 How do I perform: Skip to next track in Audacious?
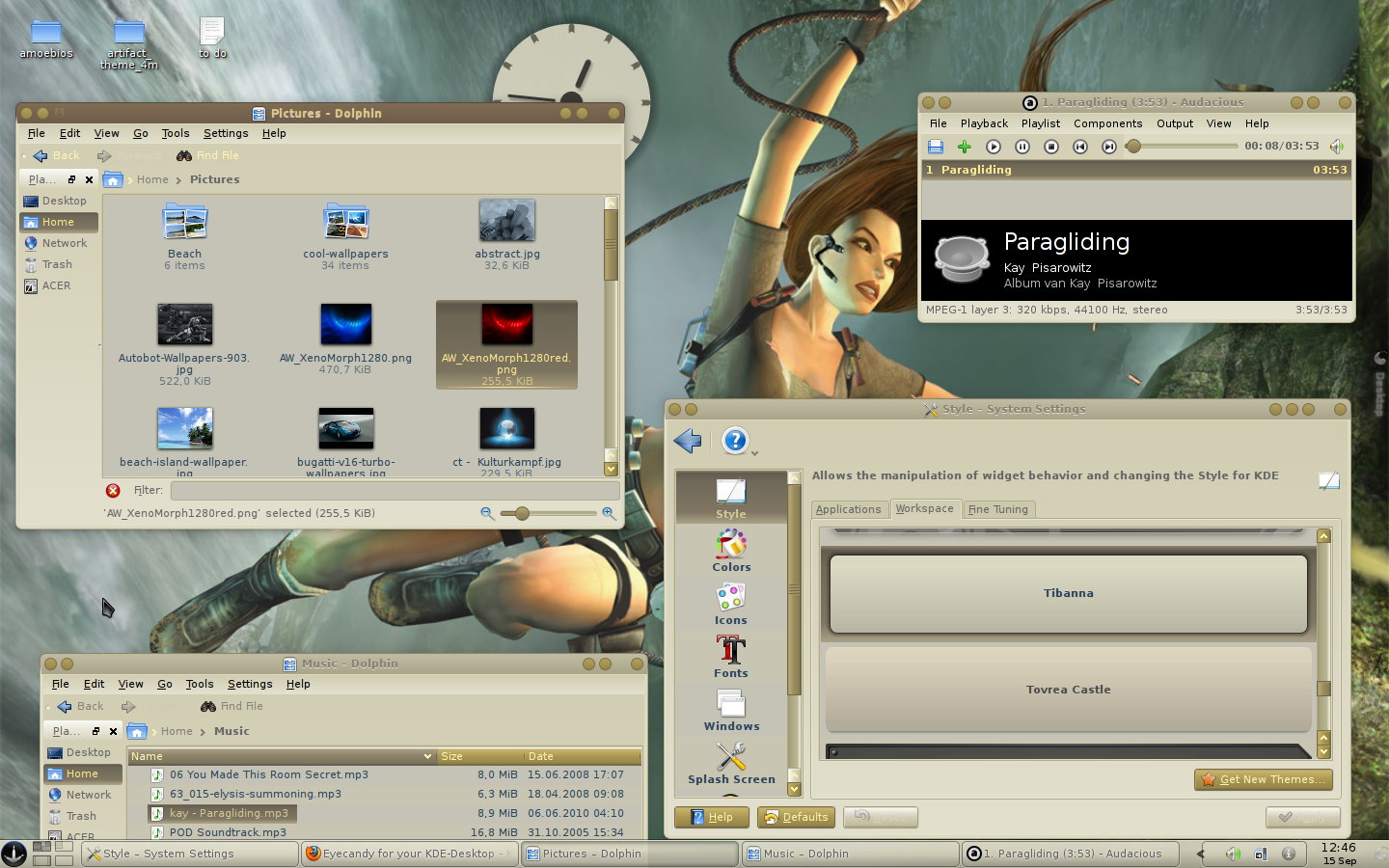[1109, 147]
